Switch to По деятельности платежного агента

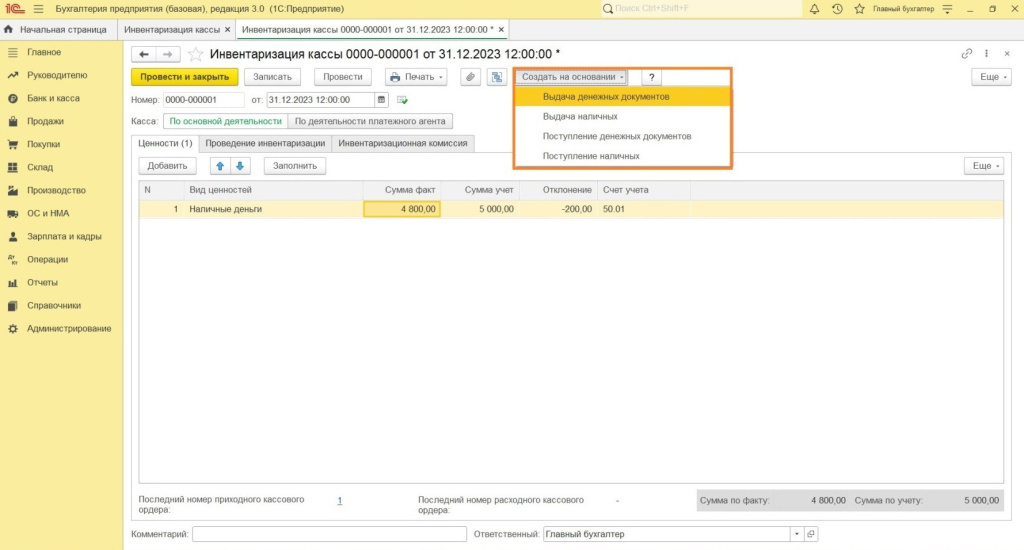[370, 121]
